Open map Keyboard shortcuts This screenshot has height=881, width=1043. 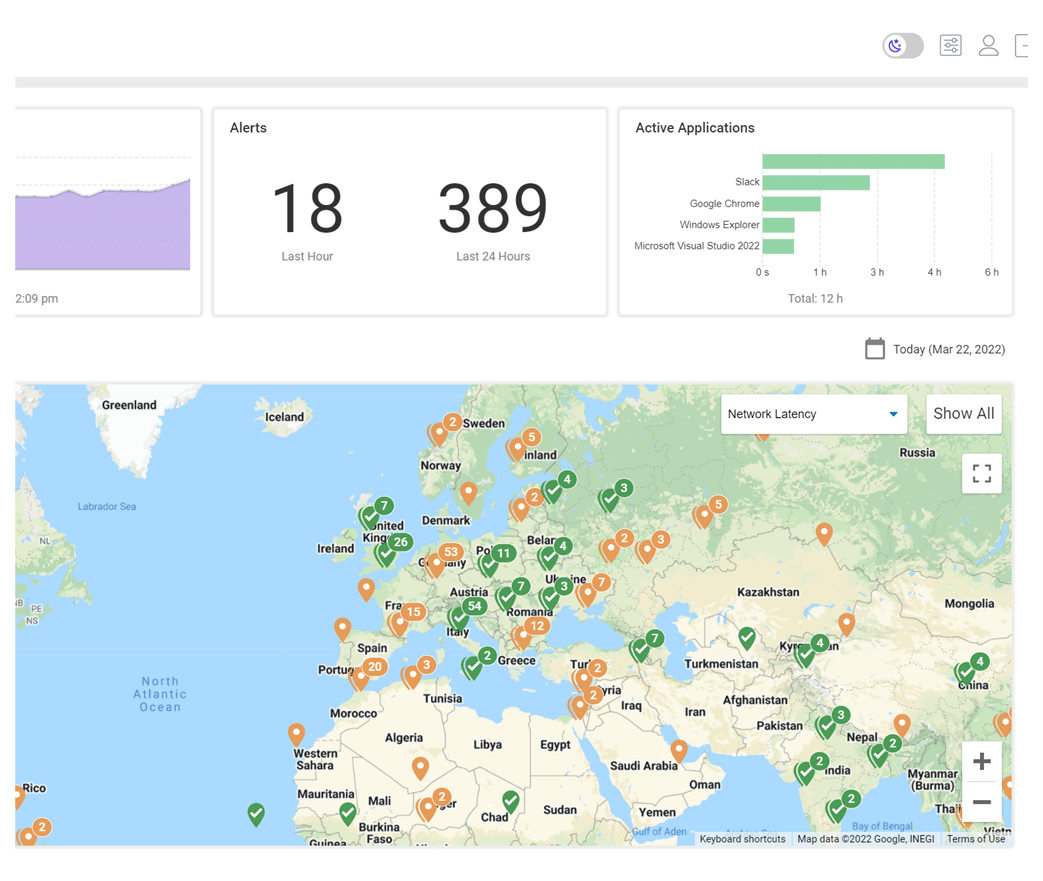742,839
